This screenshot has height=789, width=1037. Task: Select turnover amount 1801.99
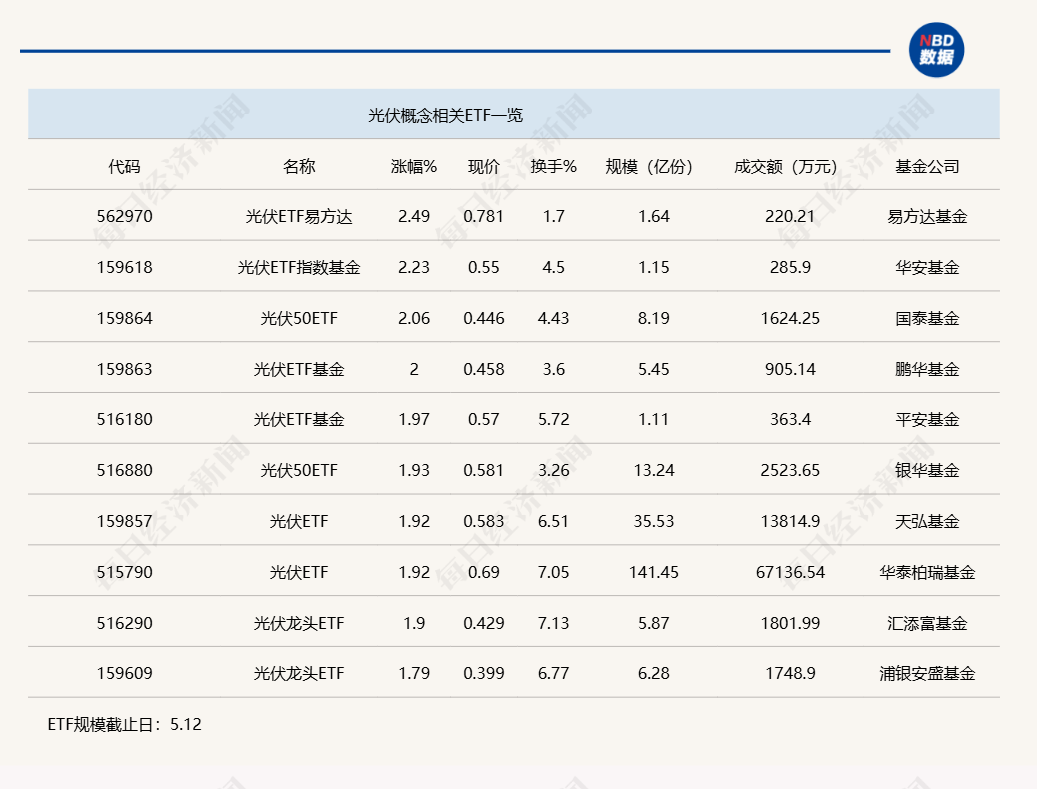click(x=790, y=623)
